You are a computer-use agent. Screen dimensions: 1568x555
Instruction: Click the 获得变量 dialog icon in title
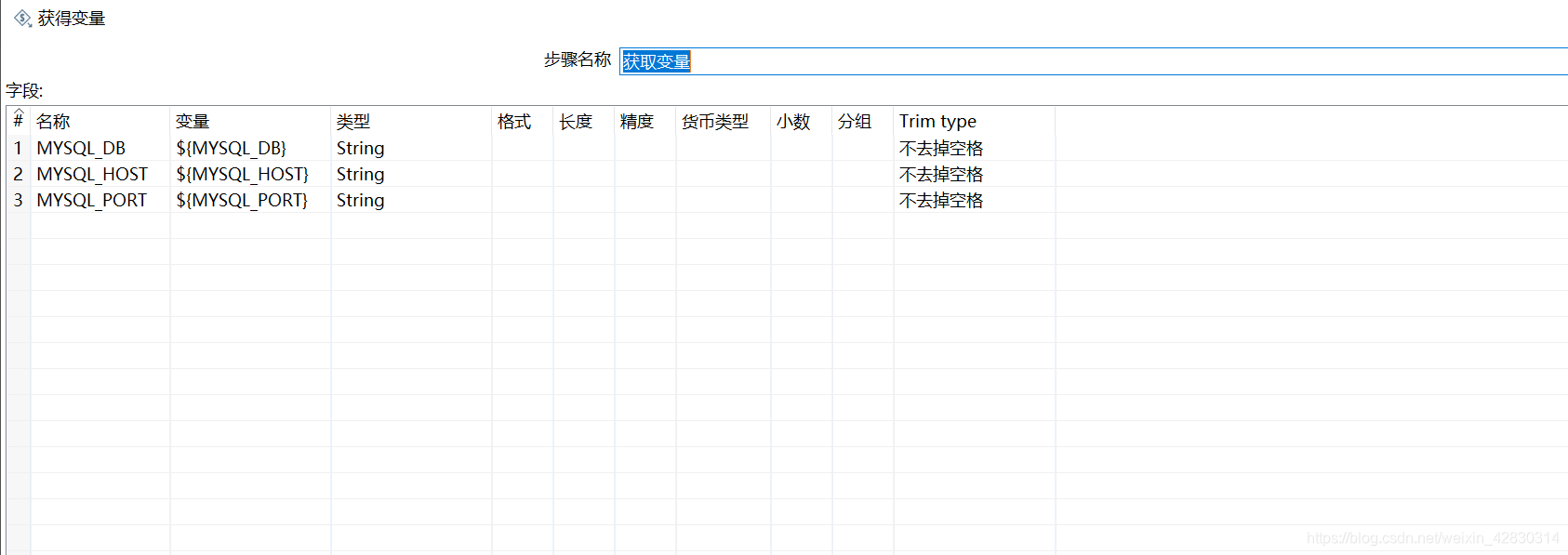pos(22,19)
